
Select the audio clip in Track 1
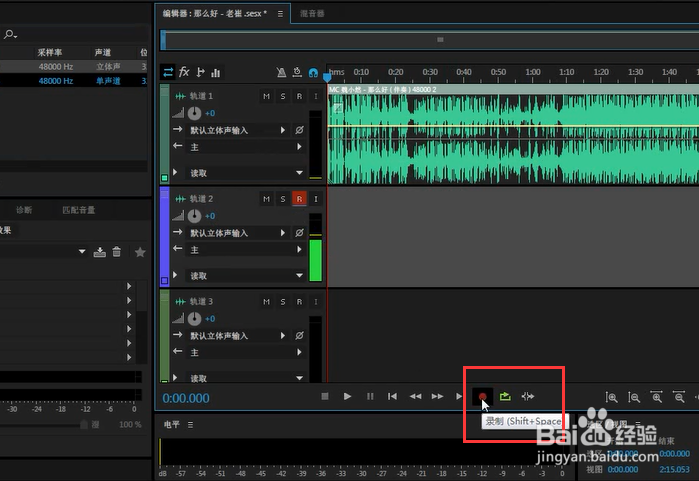click(513, 135)
